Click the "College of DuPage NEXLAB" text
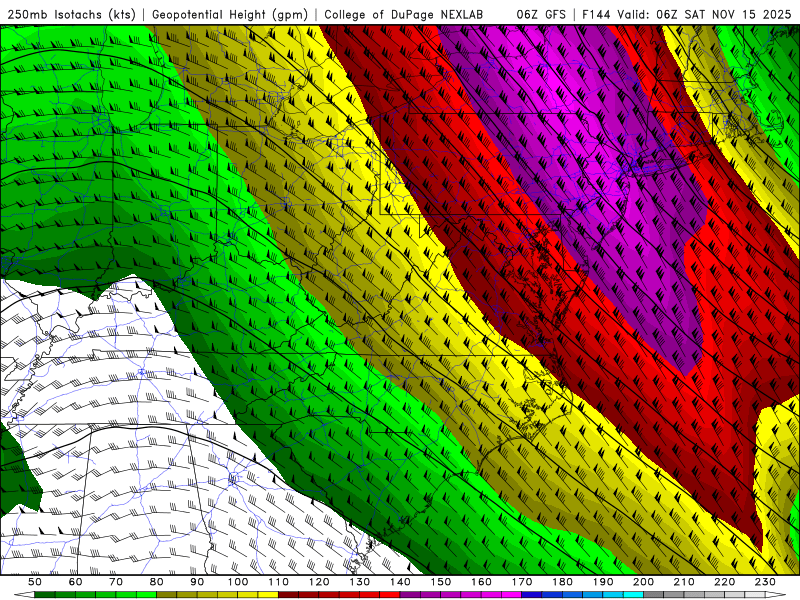Screen dimensions: 800x600 404,14
